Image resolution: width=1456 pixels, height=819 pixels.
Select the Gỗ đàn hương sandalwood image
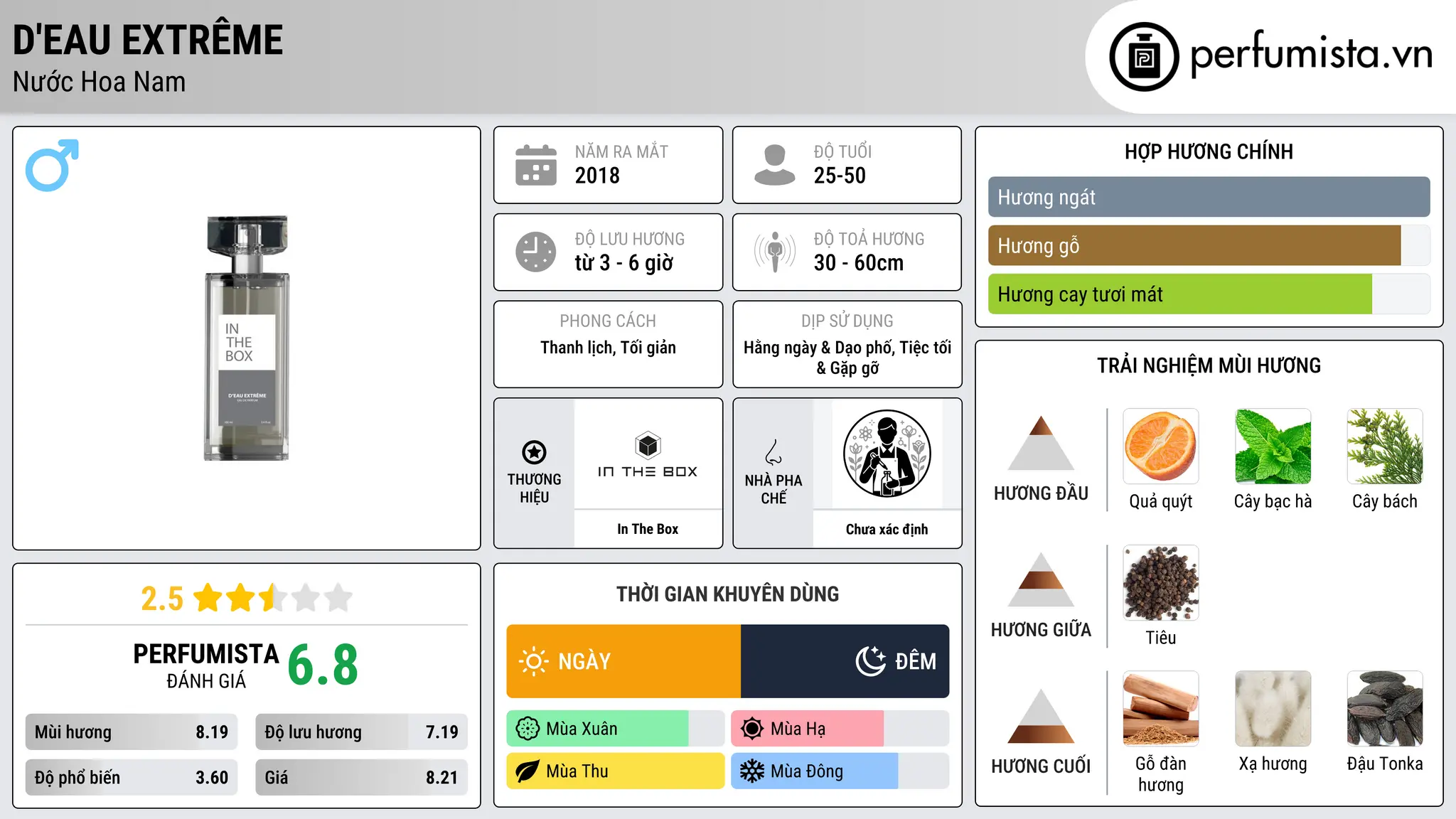point(1161,709)
